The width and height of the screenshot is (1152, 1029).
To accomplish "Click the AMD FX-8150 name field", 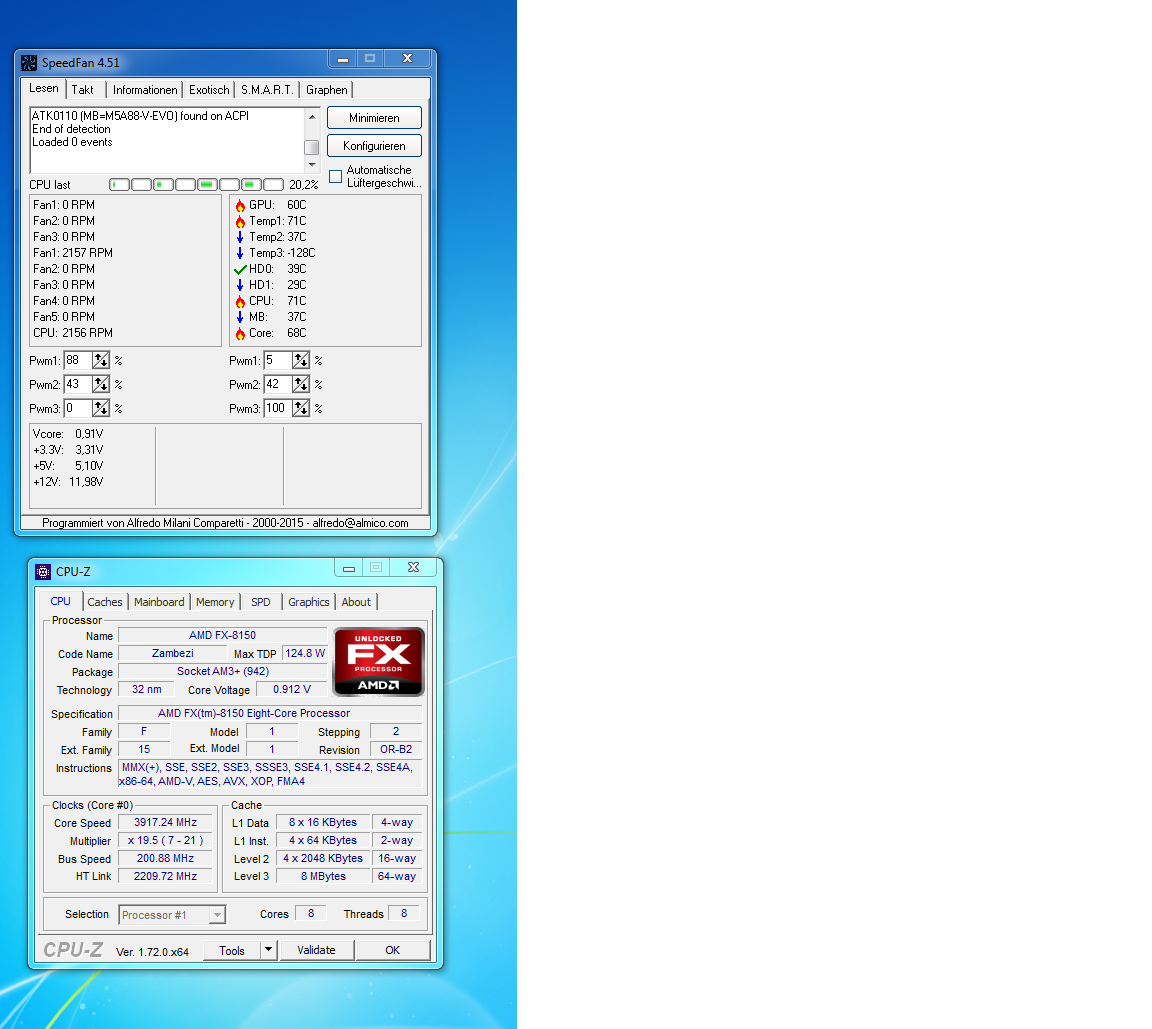I will [x=223, y=635].
